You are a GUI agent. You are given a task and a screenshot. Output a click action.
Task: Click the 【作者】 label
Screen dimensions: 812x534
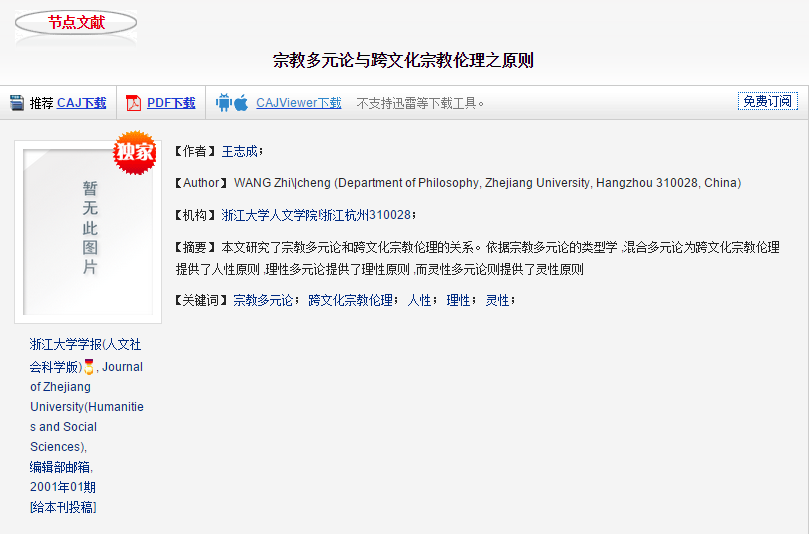[x=195, y=151]
